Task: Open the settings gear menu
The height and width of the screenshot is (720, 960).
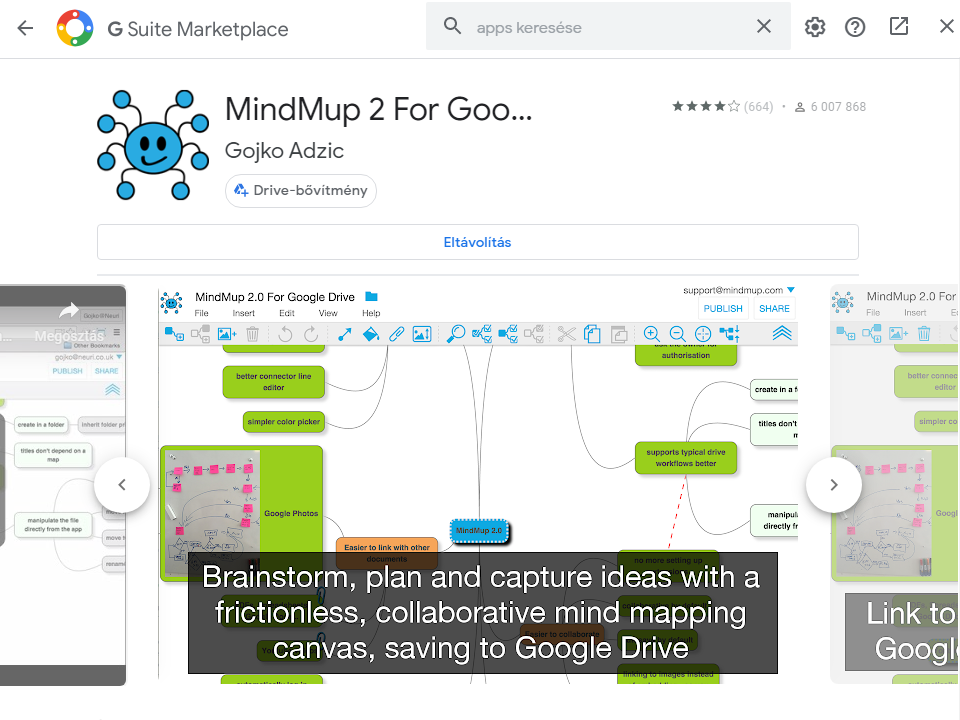Action: [815, 27]
